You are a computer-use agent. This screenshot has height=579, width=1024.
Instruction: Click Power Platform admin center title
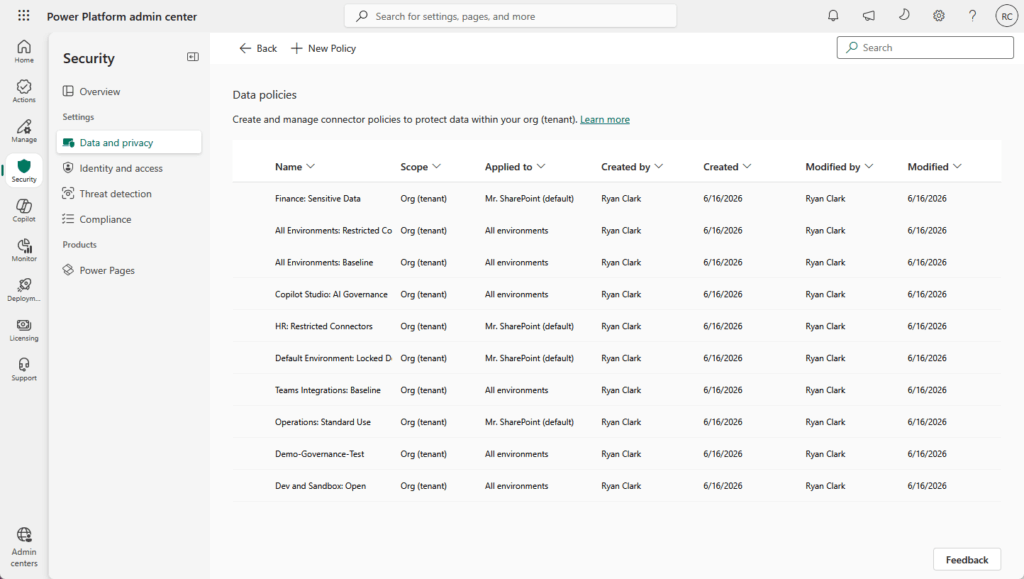point(121,16)
